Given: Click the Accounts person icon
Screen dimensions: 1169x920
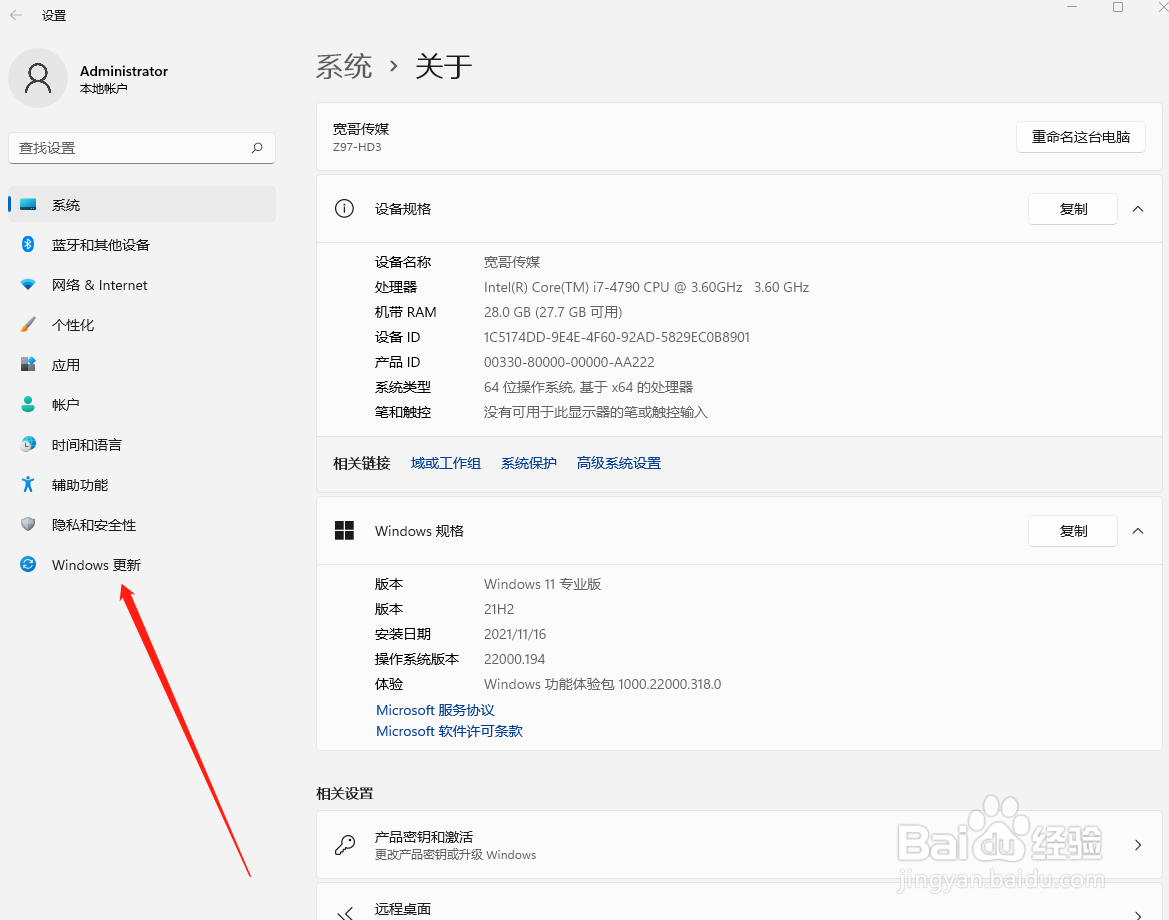Looking at the screenshot, I should tap(28, 404).
